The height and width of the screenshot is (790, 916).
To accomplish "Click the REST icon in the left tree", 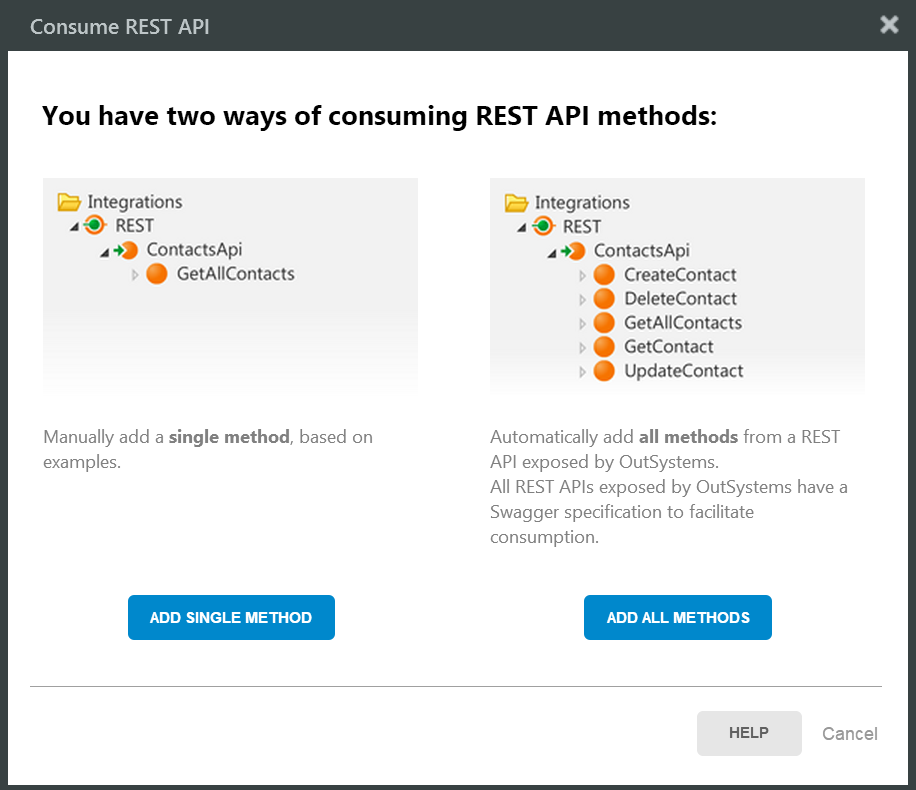I will tap(96, 226).
